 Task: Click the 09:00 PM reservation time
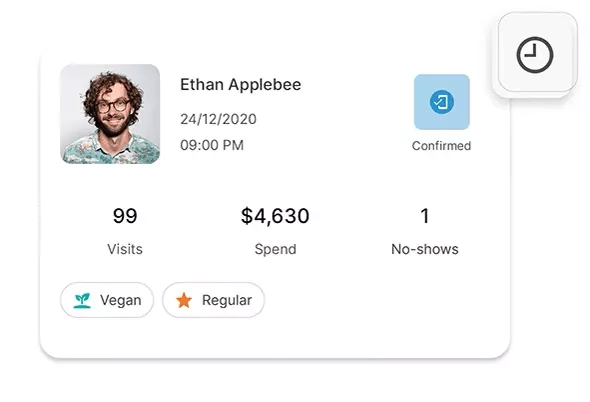pos(212,145)
